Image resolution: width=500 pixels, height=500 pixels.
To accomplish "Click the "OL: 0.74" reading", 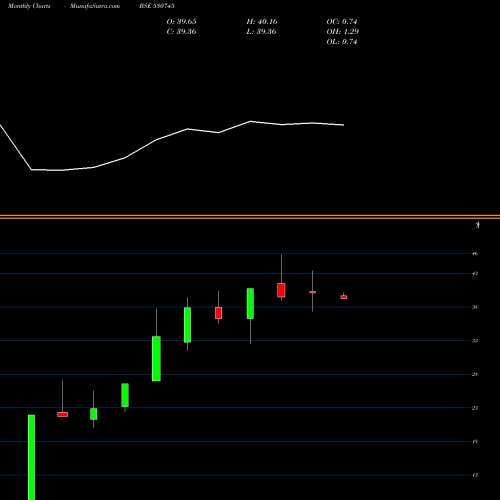I will click(x=342, y=42).
